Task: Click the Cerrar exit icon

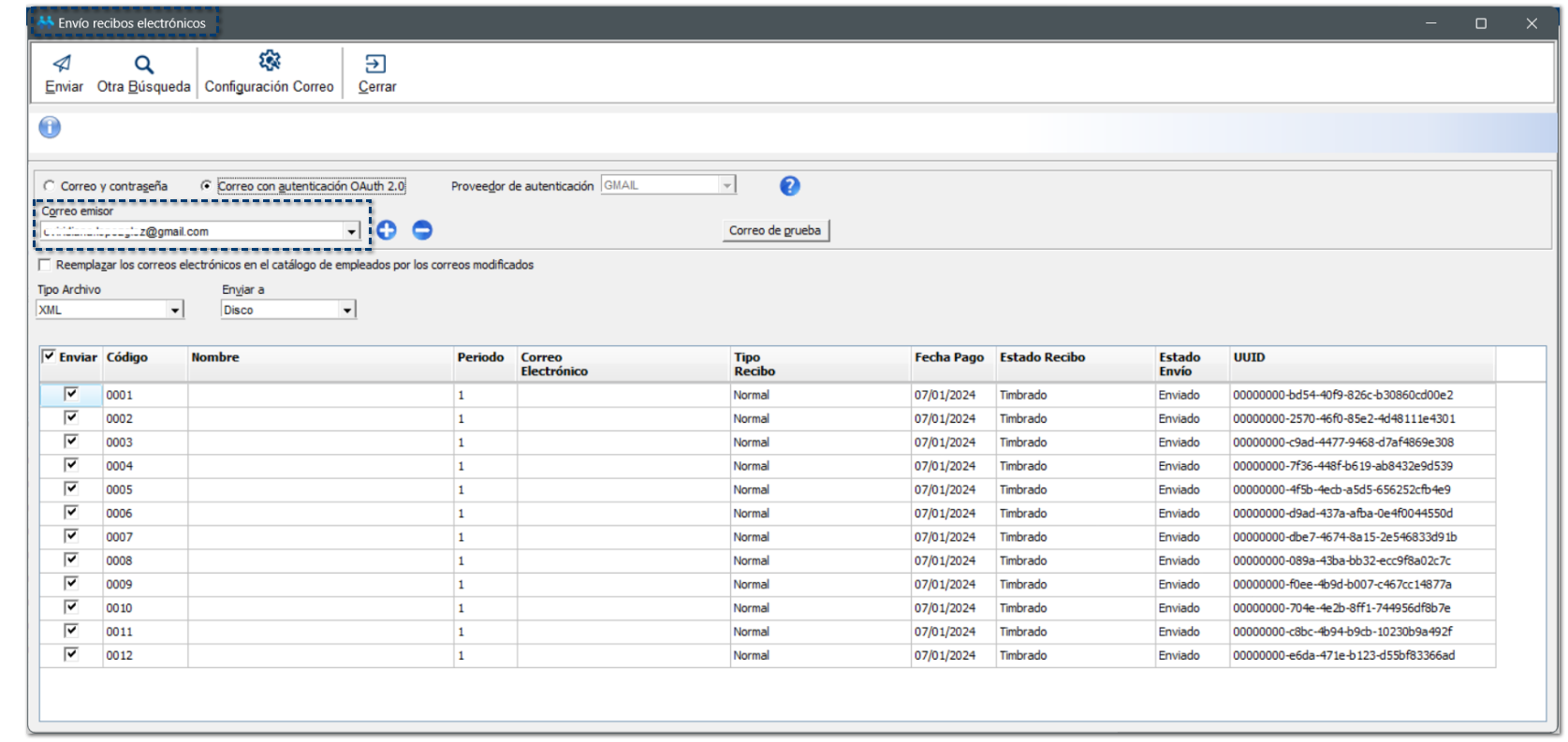Action: [x=375, y=65]
